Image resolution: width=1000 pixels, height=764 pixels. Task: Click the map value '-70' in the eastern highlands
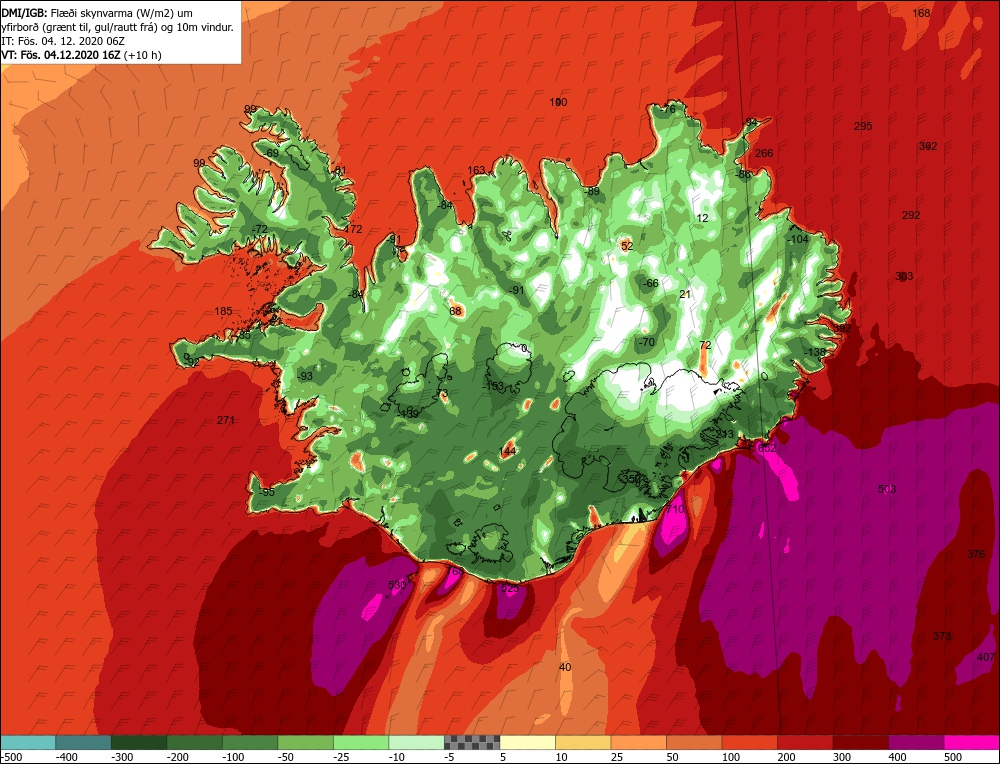[647, 342]
